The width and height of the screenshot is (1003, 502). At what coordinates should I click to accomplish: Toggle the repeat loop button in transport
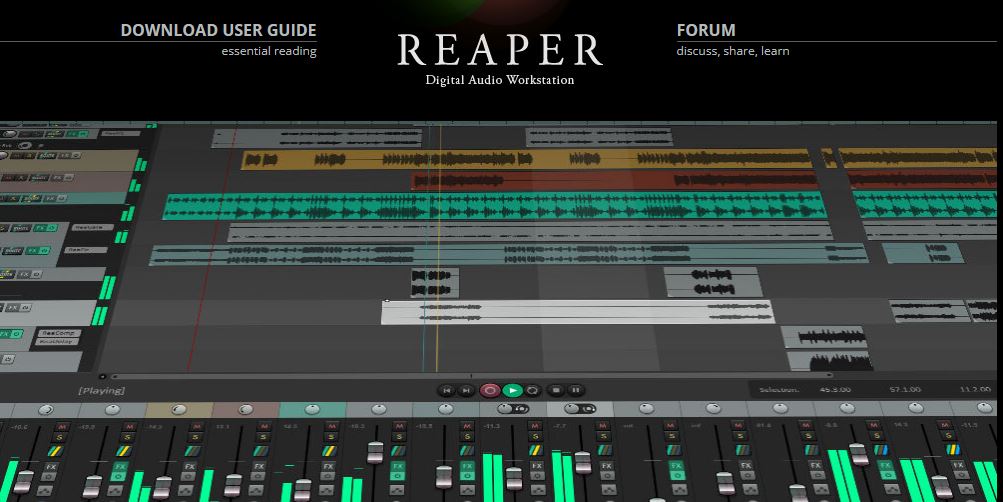[533, 390]
